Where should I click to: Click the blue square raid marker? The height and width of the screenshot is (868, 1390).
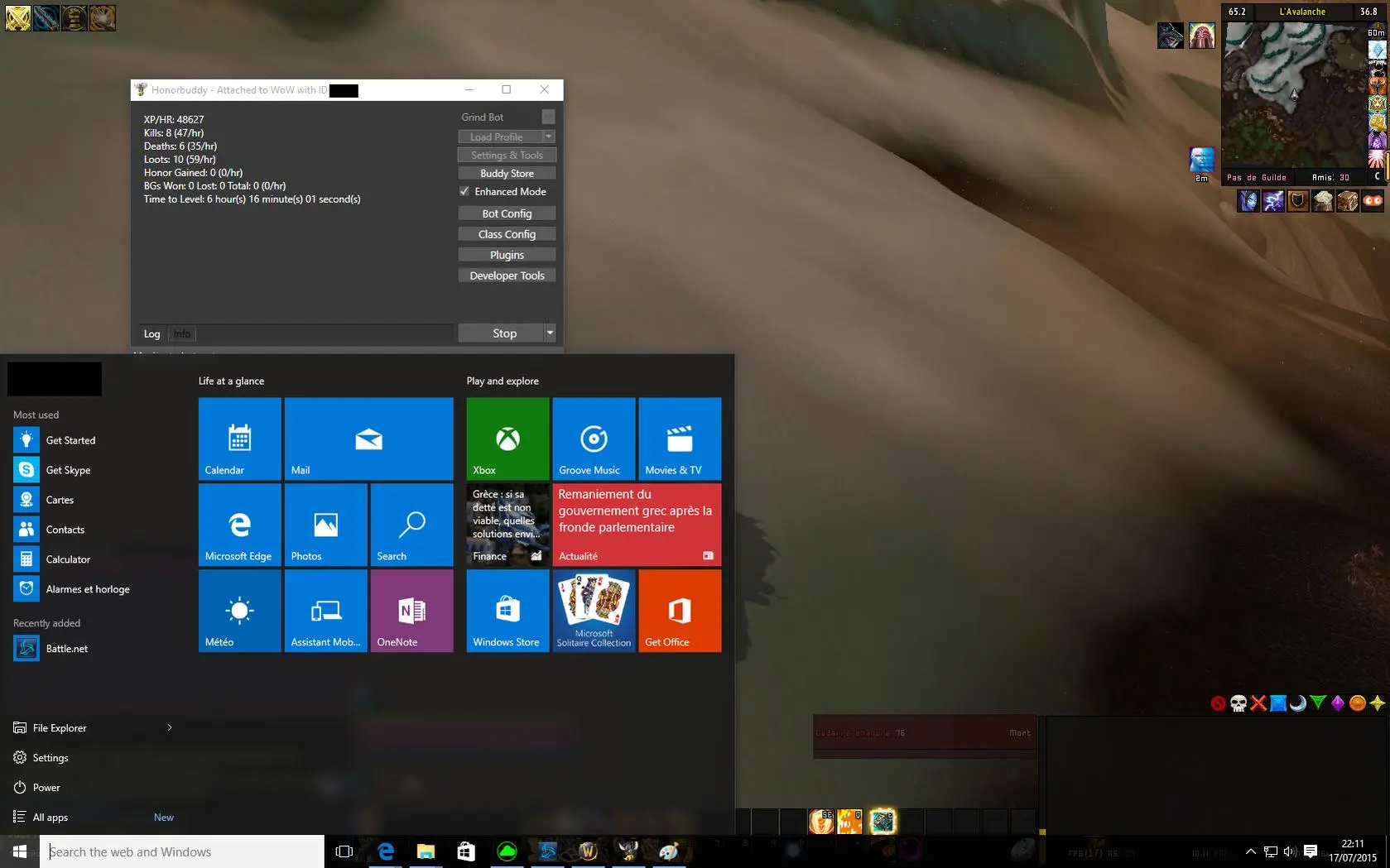[1278, 703]
